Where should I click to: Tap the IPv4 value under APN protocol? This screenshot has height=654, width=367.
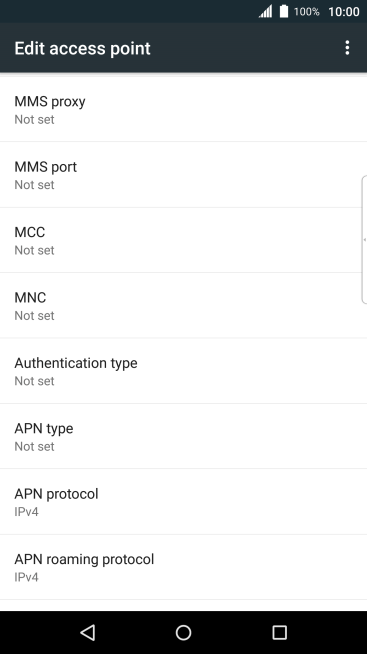[26, 512]
